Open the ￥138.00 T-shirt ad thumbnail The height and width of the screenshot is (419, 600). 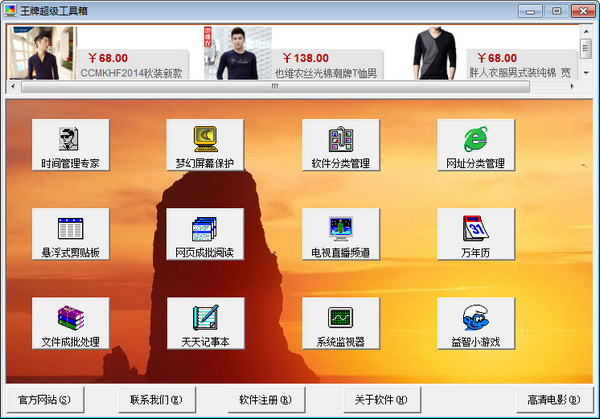point(238,53)
